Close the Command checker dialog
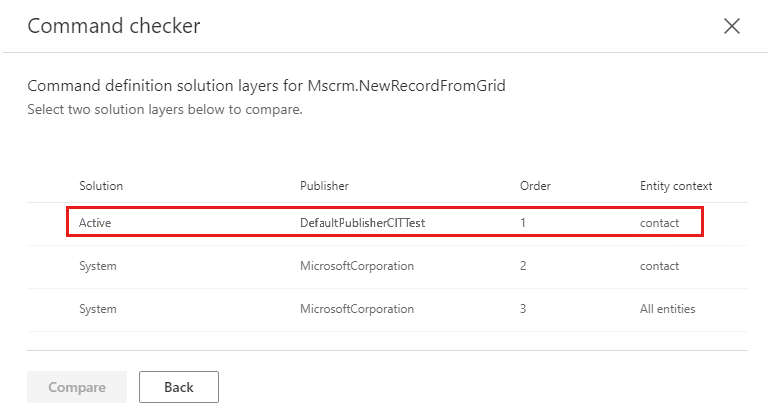Viewport: 768px width, 409px height. (732, 27)
